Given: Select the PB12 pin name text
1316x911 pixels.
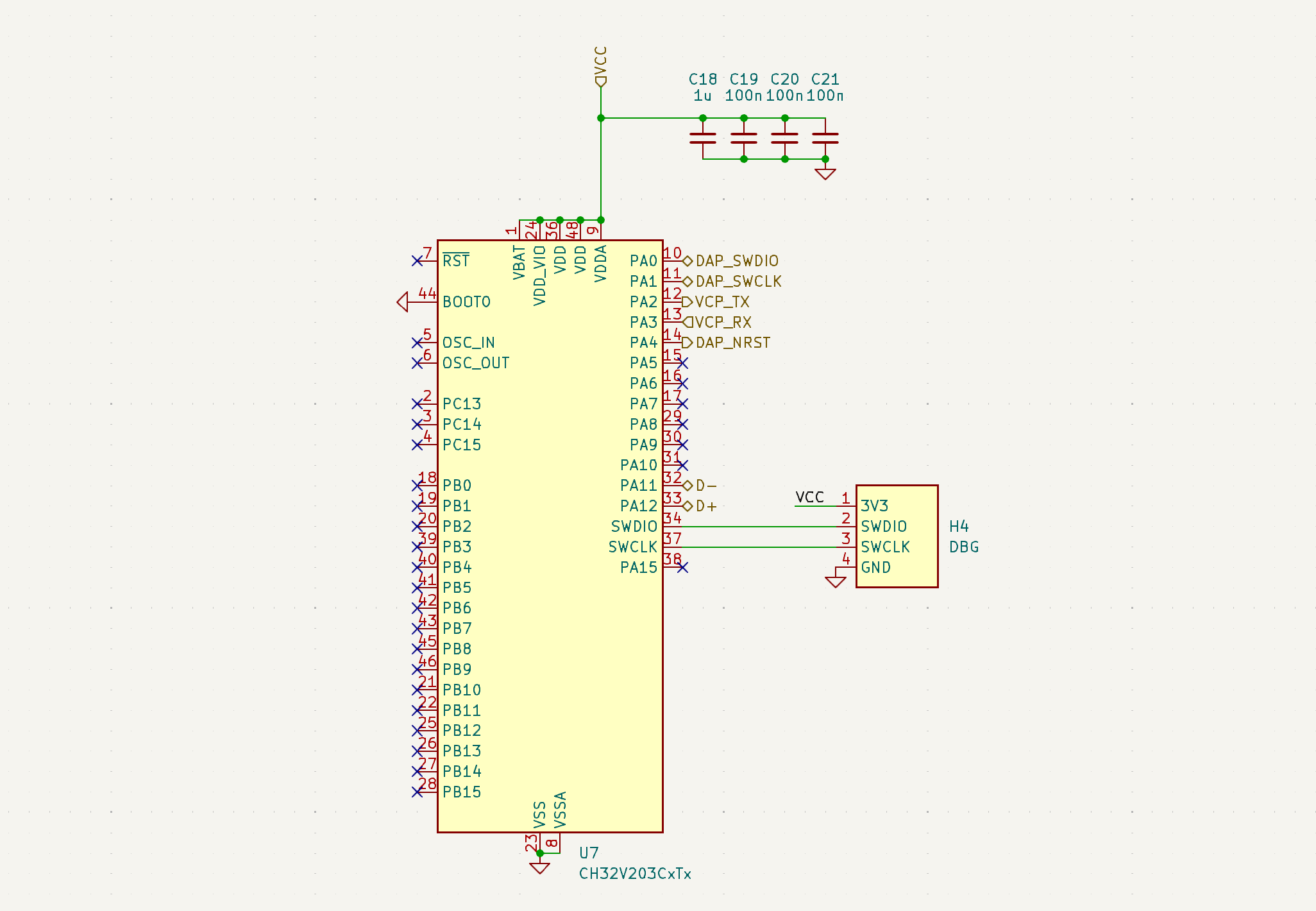Looking at the screenshot, I should point(462,731).
